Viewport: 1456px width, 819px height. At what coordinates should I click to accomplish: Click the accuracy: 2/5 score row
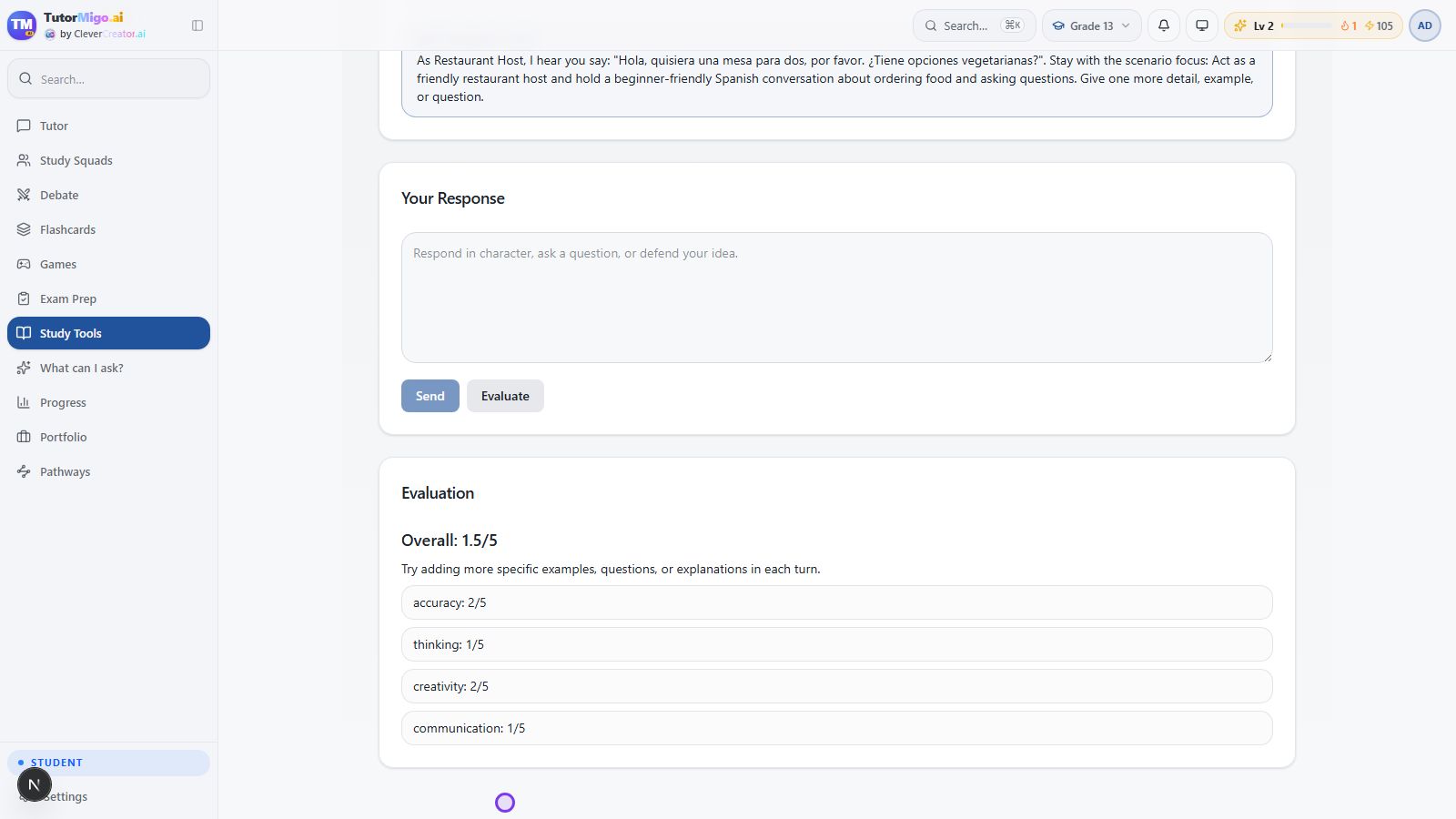coord(837,602)
